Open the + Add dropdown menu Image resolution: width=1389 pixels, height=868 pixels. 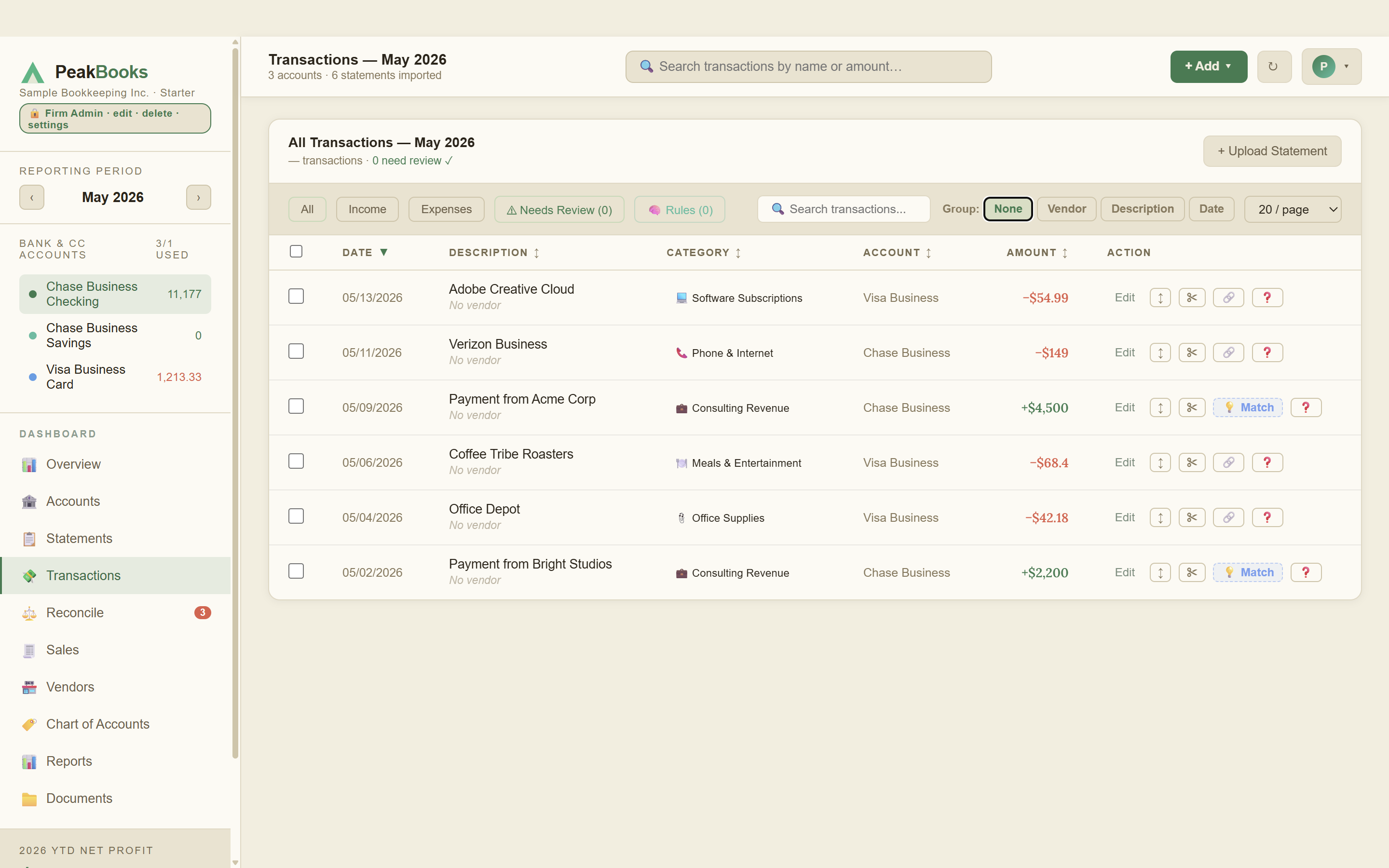[x=1209, y=67]
